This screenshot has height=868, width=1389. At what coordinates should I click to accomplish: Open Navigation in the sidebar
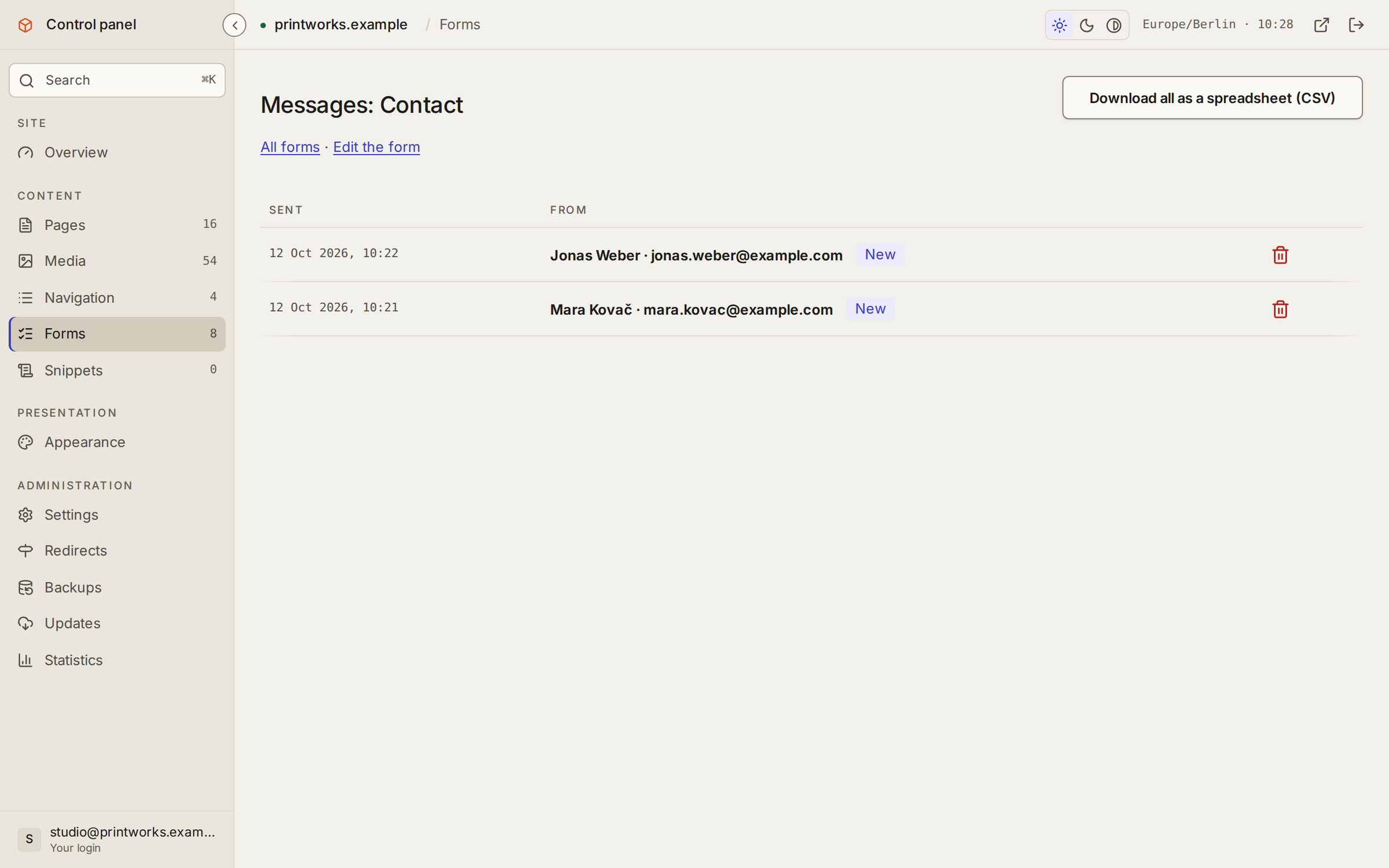pyautogui.click(x=117, y=297)
